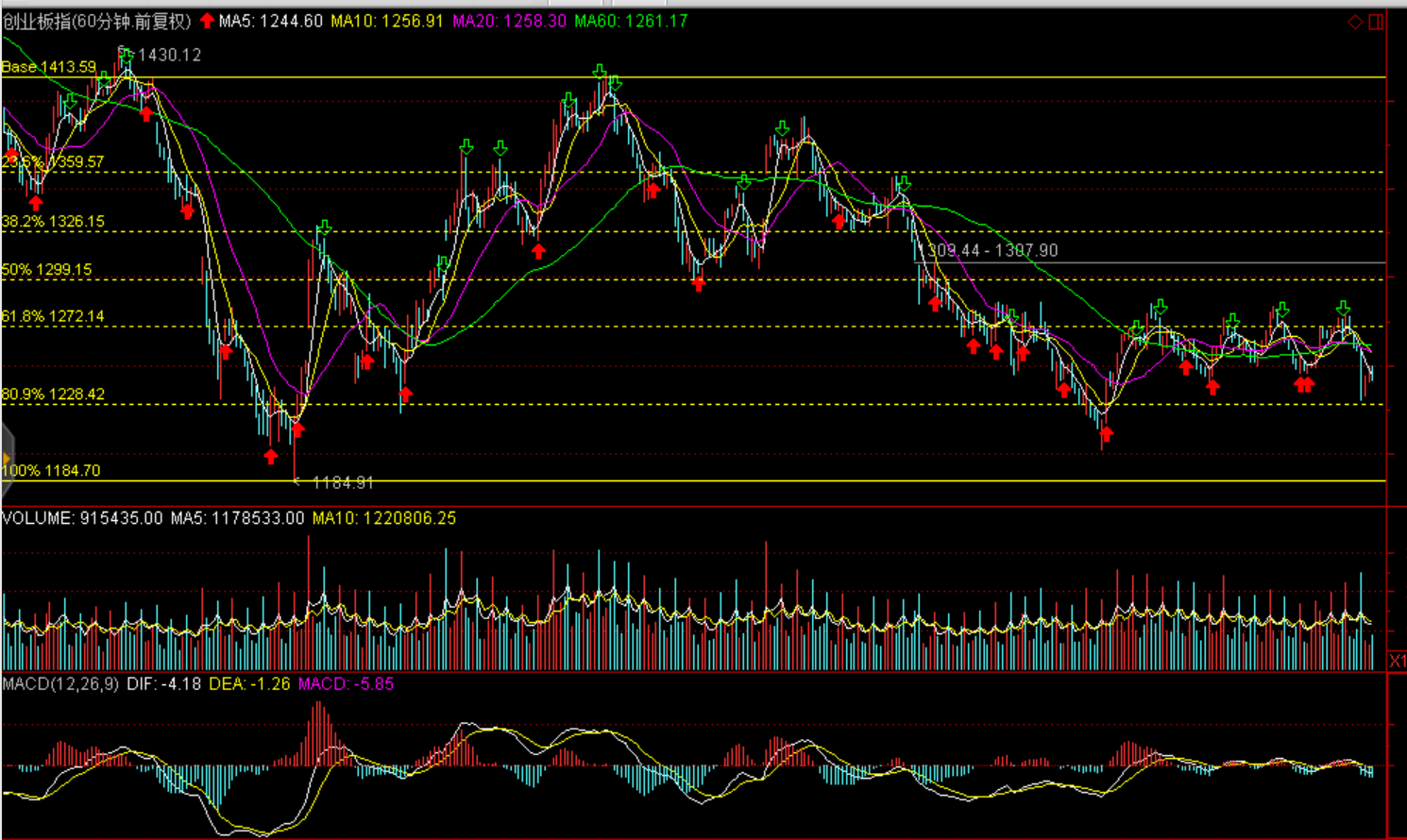This screenshot has width=1407, height=840.
Task: Select the 61.8% 1272.14 retracement level
Action: click(x=53, y=316)
